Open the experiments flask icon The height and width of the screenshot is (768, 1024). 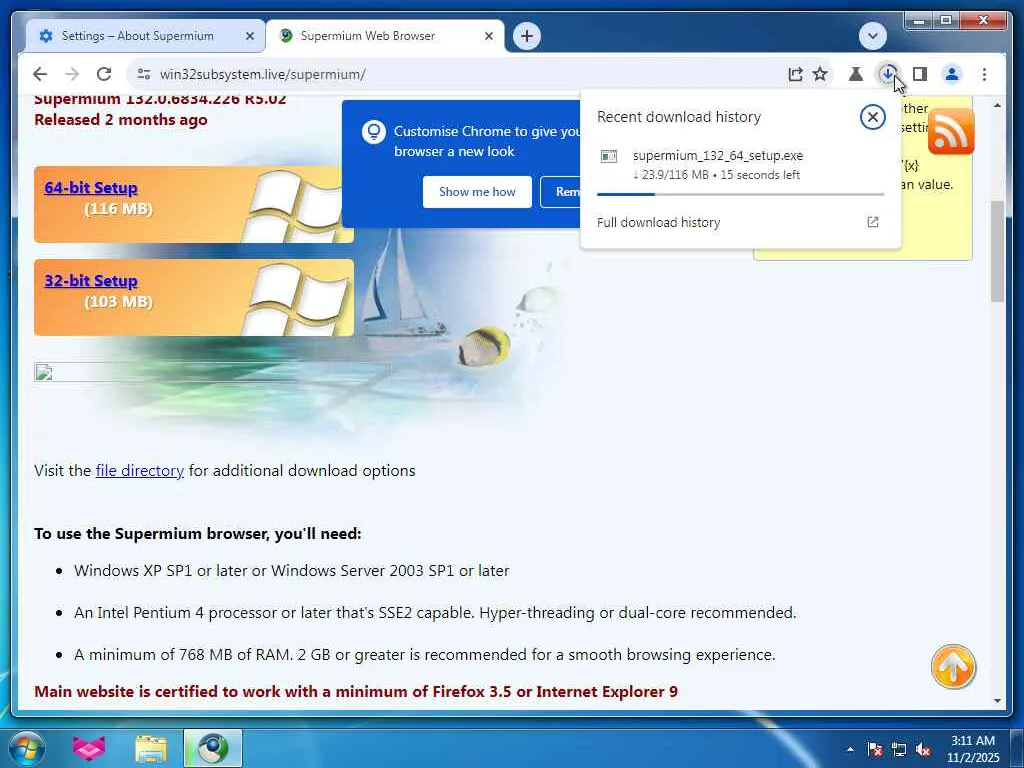tap(856, 74)
